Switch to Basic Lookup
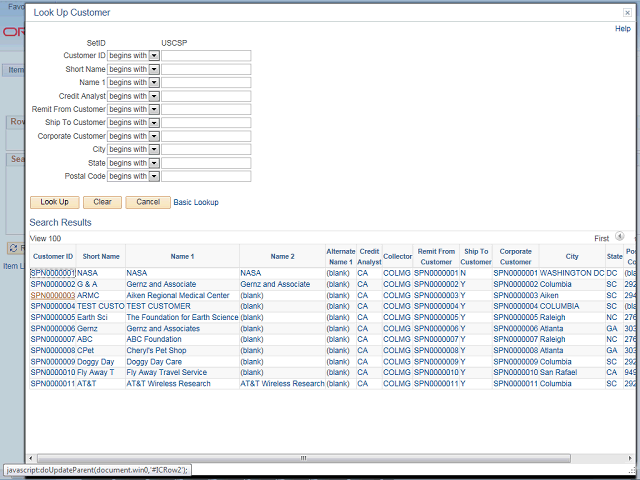This screenshot has width=640, height=480. coord(196,202)
